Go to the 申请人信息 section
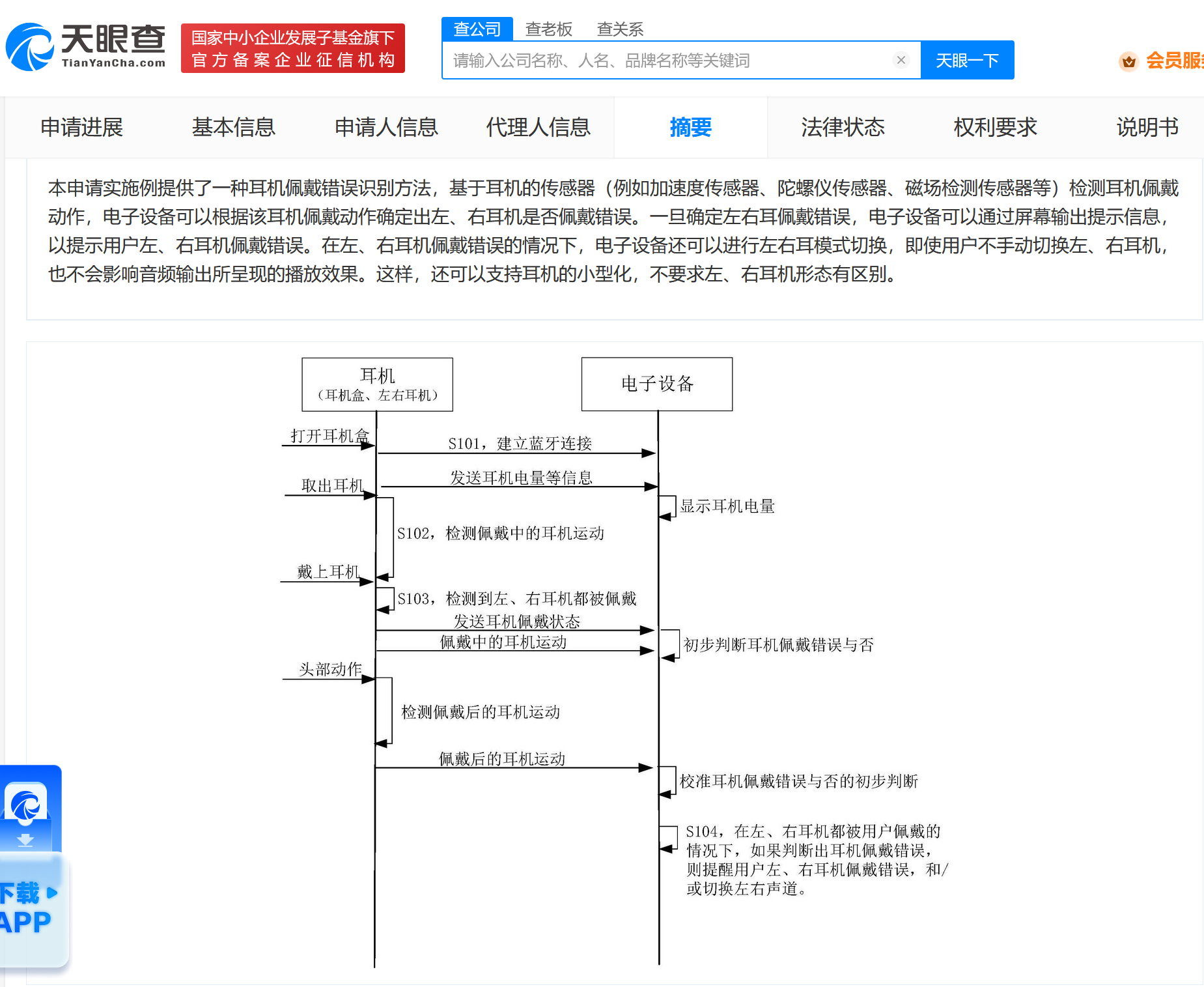 [386, 127]
